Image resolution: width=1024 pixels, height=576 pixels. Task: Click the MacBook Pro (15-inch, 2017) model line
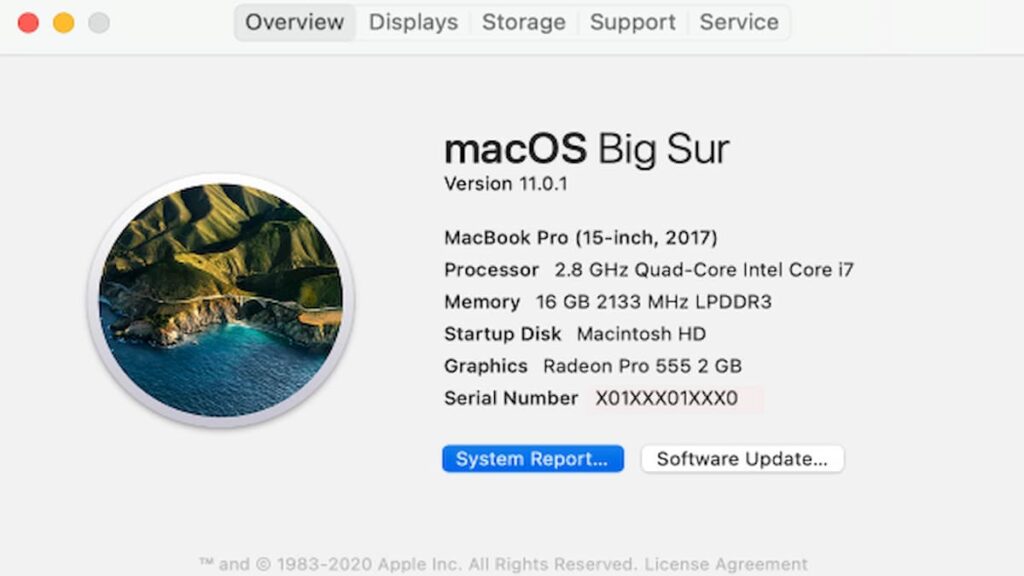[x=581, y=237]
